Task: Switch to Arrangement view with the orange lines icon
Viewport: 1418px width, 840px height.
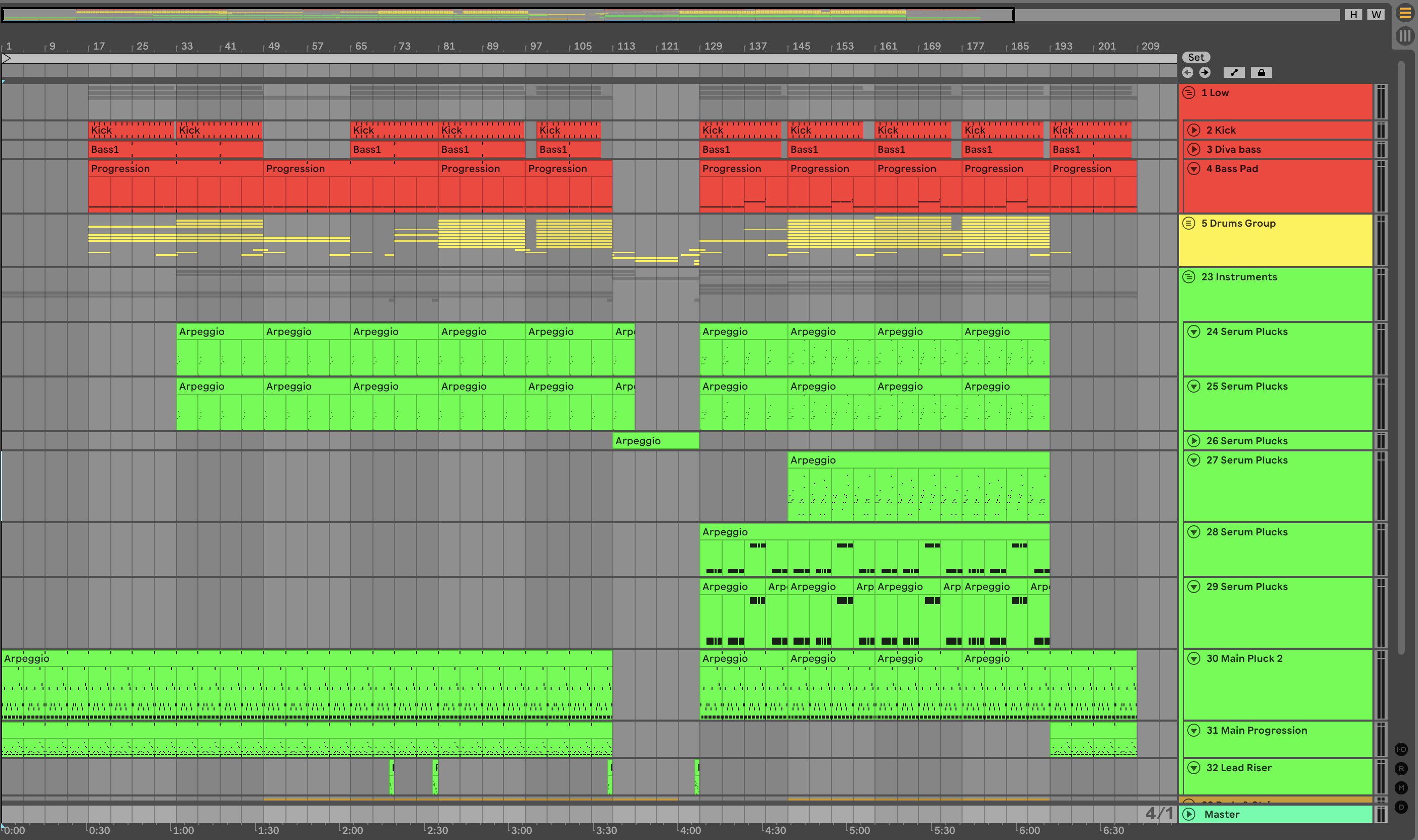Action: (1405, 14)
